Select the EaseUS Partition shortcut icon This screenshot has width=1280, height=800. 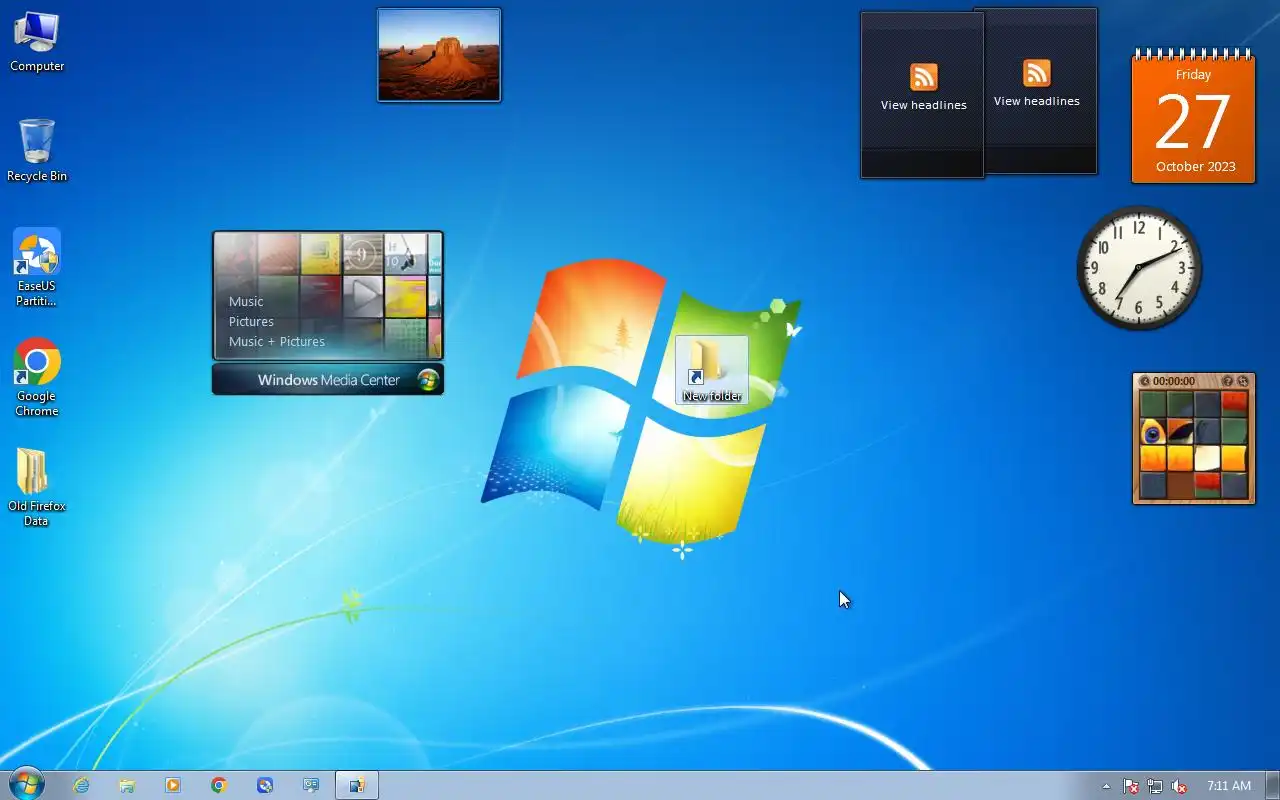click(x=37, y=267)
